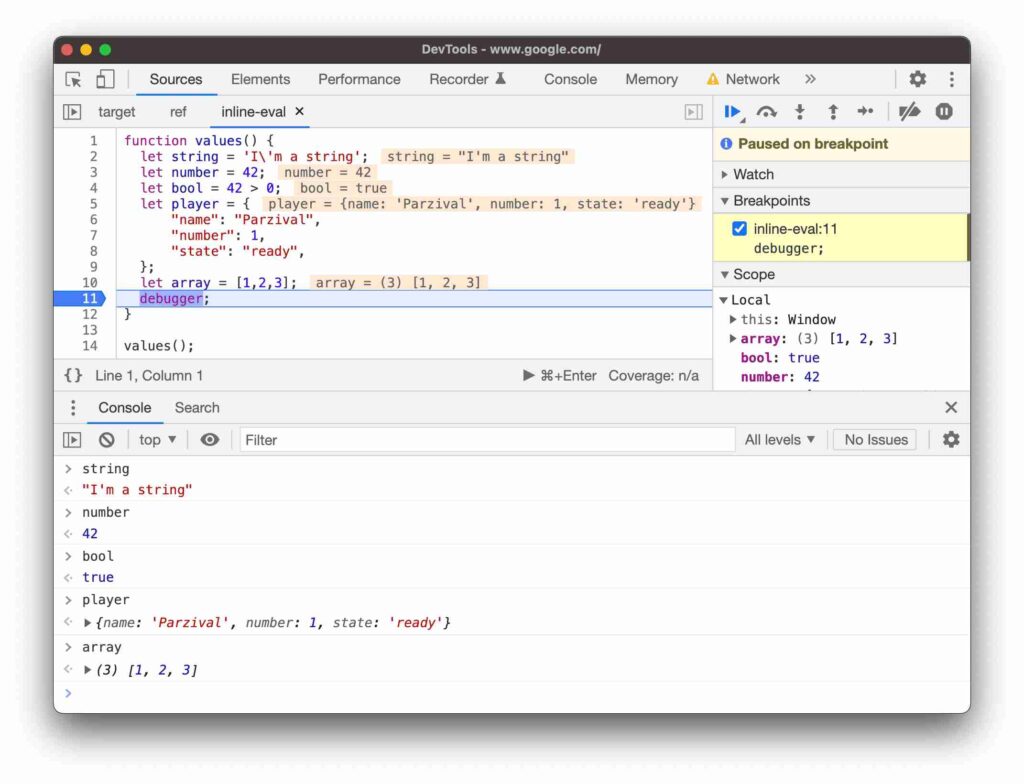Click the 'Coverage: n/a' status text
This screenshot has height=784, width=1024.
point(653,376)
